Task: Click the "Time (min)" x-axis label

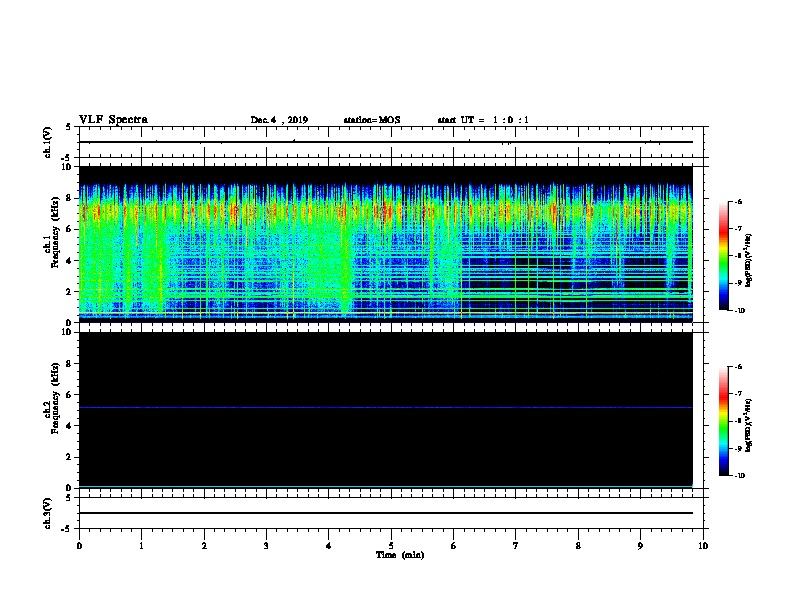Action: [400, 555]
